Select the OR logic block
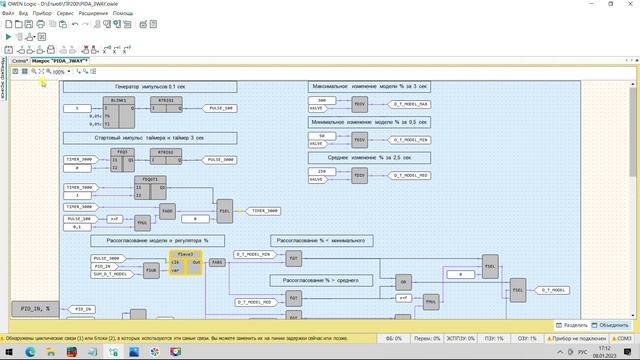This screenshot has width=640, height=360. click(403, 282)
